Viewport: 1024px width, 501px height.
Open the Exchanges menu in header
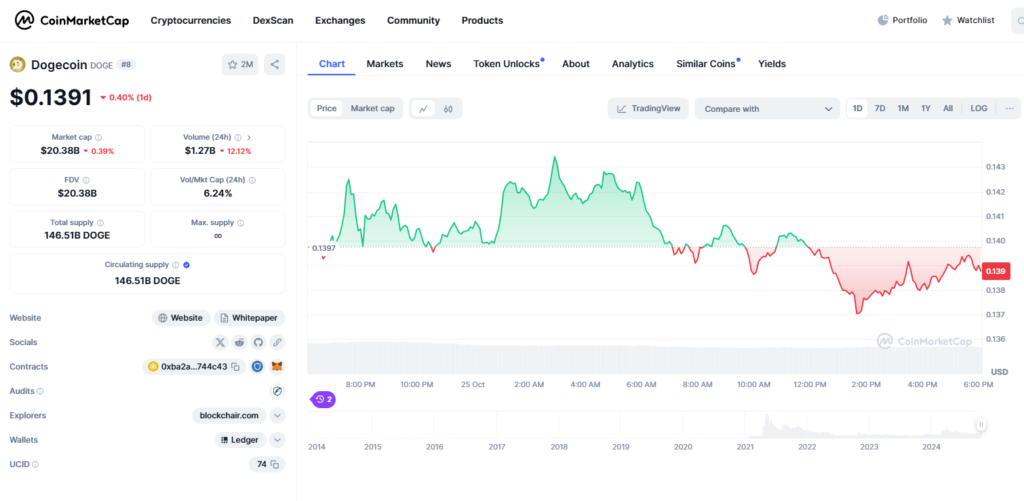click(340, 20)
